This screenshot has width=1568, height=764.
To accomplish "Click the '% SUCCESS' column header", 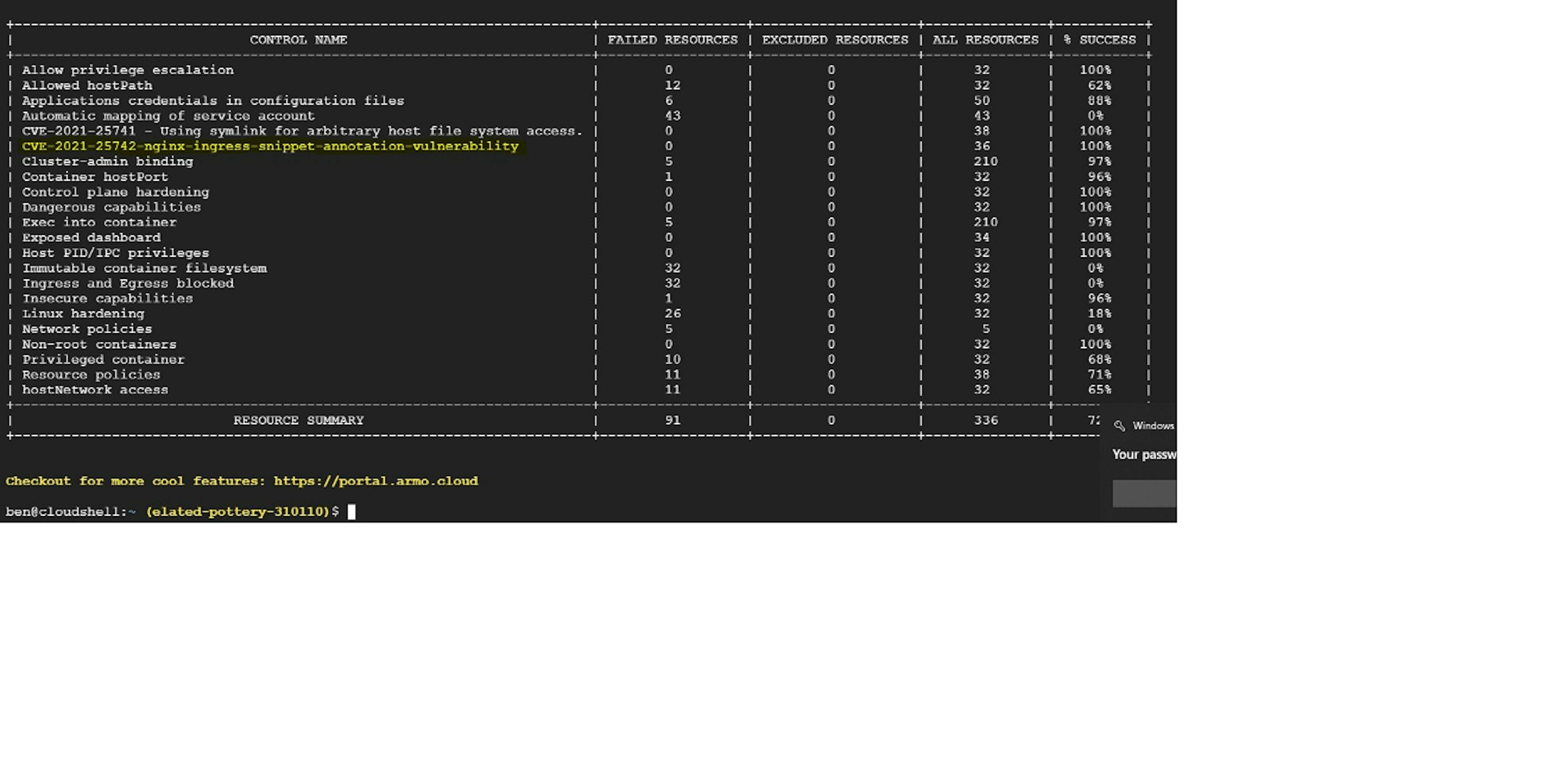I will (1100, 40).
